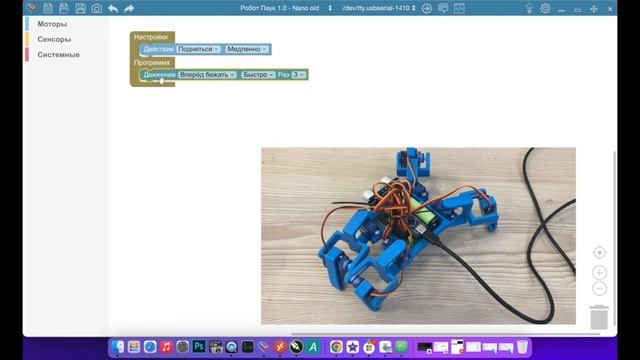The height and width of the screenshot is (360, 640).
Task: Select the 'Движение' block label
Action: 159,75
